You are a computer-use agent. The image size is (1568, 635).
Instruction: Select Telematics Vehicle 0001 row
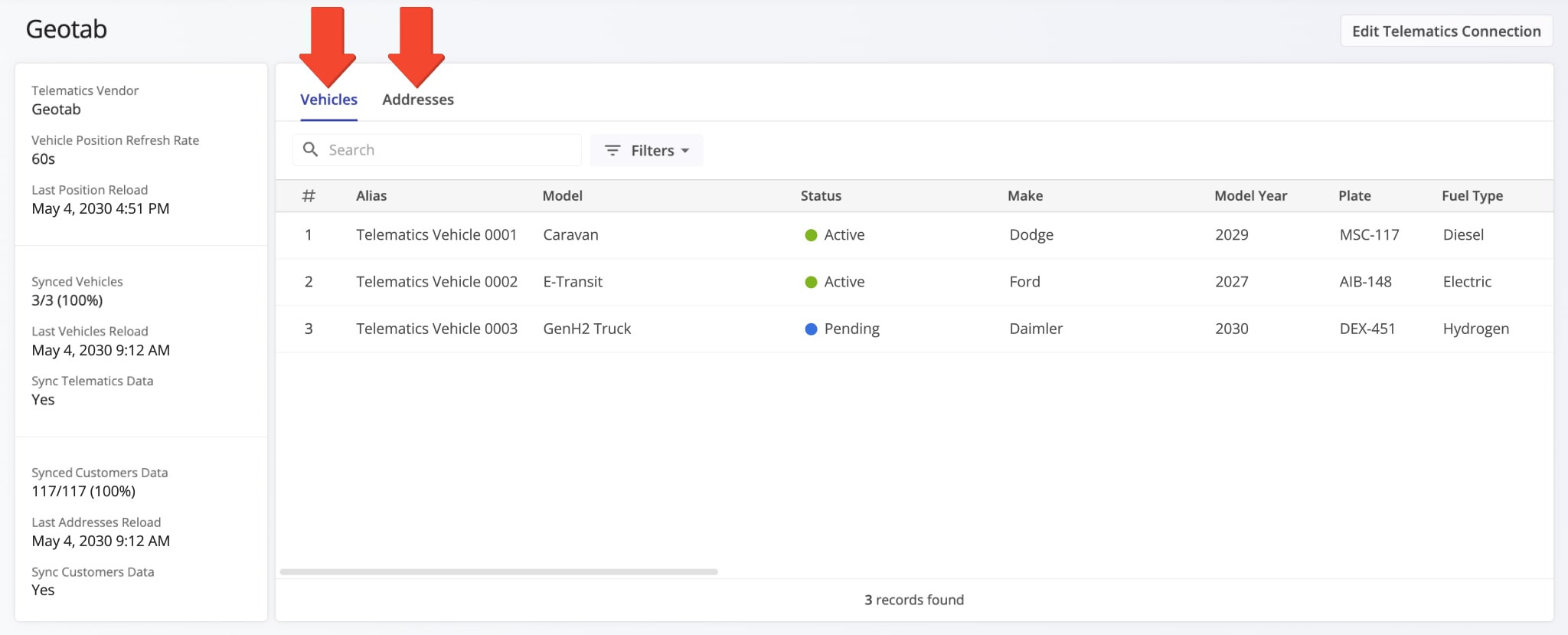tap(914, 235)
